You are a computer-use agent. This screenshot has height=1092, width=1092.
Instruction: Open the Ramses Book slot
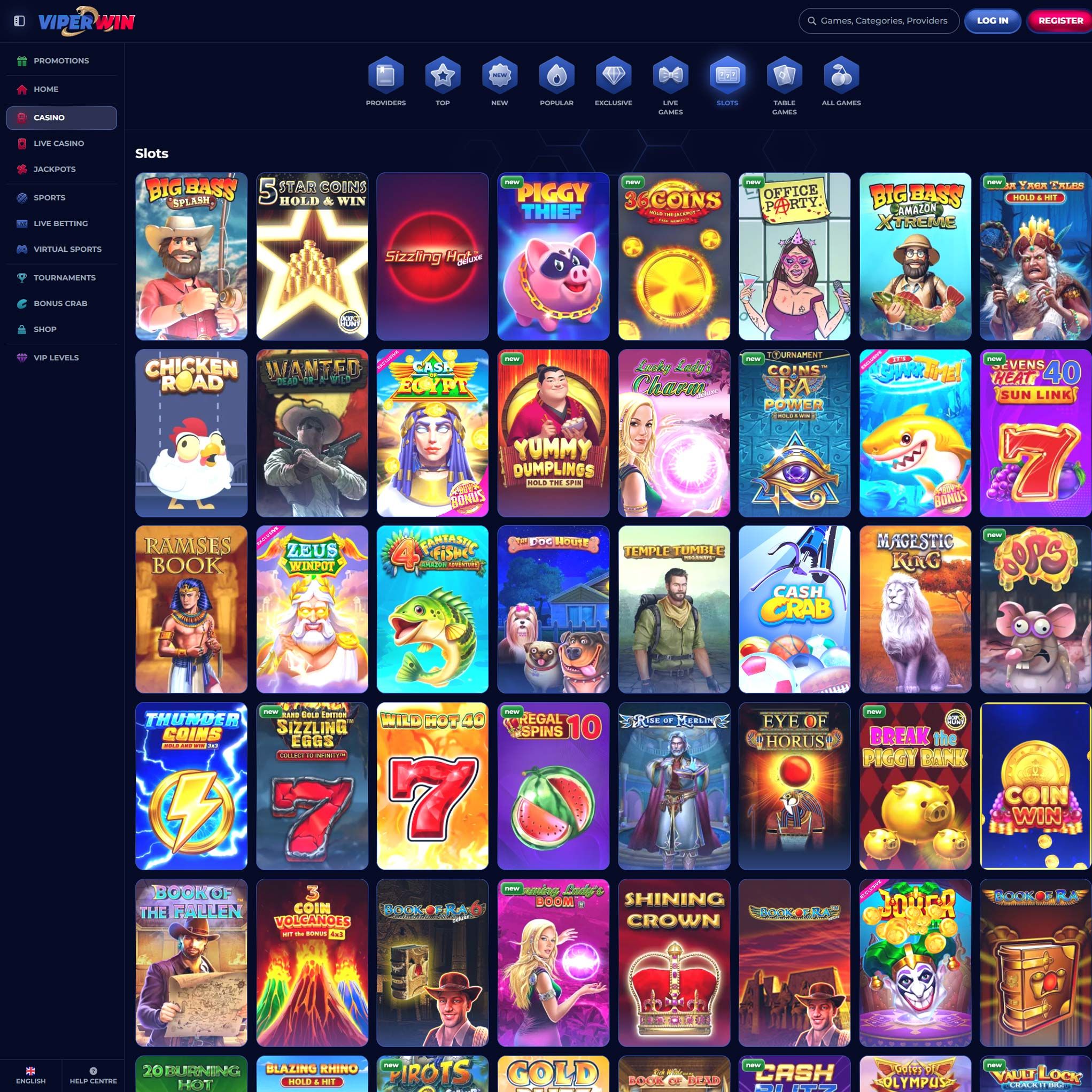(x=191, y=609)
